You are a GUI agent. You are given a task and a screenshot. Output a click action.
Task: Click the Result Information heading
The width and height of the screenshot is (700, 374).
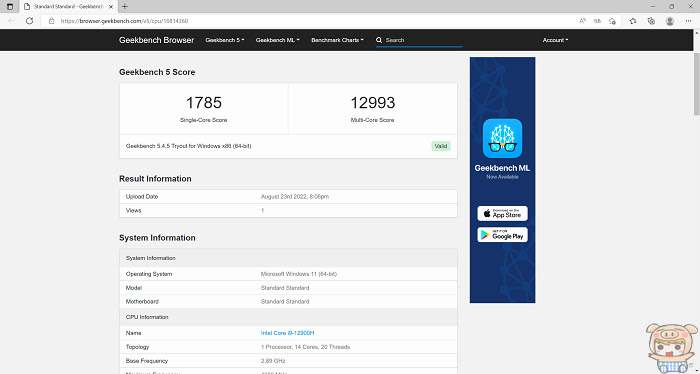tap(155, 179)
